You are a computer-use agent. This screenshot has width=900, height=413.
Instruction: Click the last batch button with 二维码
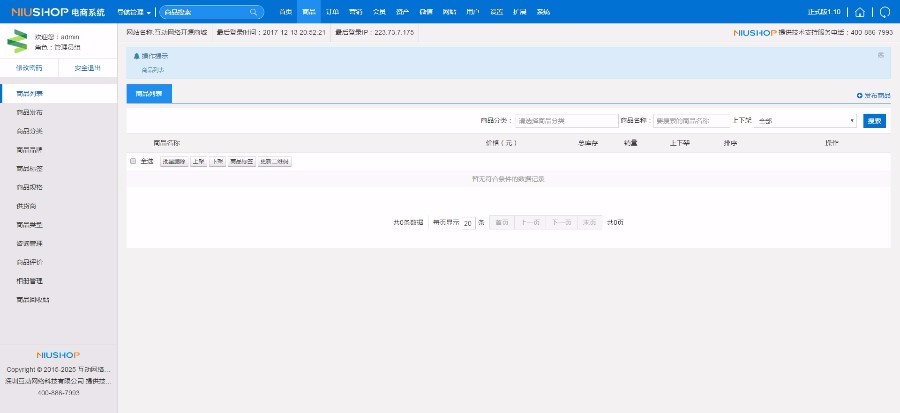point(275,162)
